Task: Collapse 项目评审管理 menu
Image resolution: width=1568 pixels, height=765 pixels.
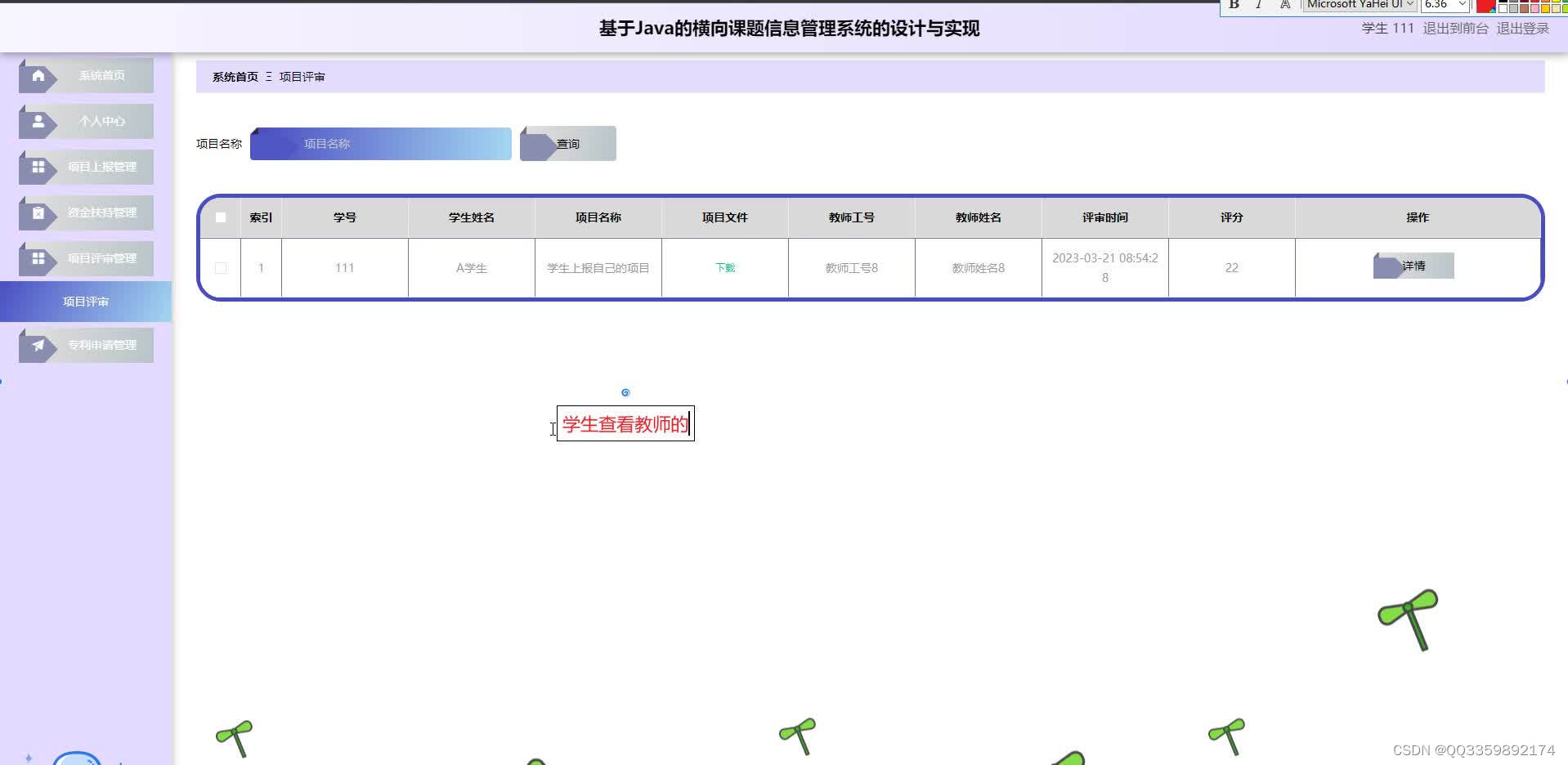Action: tap(86, 258)
